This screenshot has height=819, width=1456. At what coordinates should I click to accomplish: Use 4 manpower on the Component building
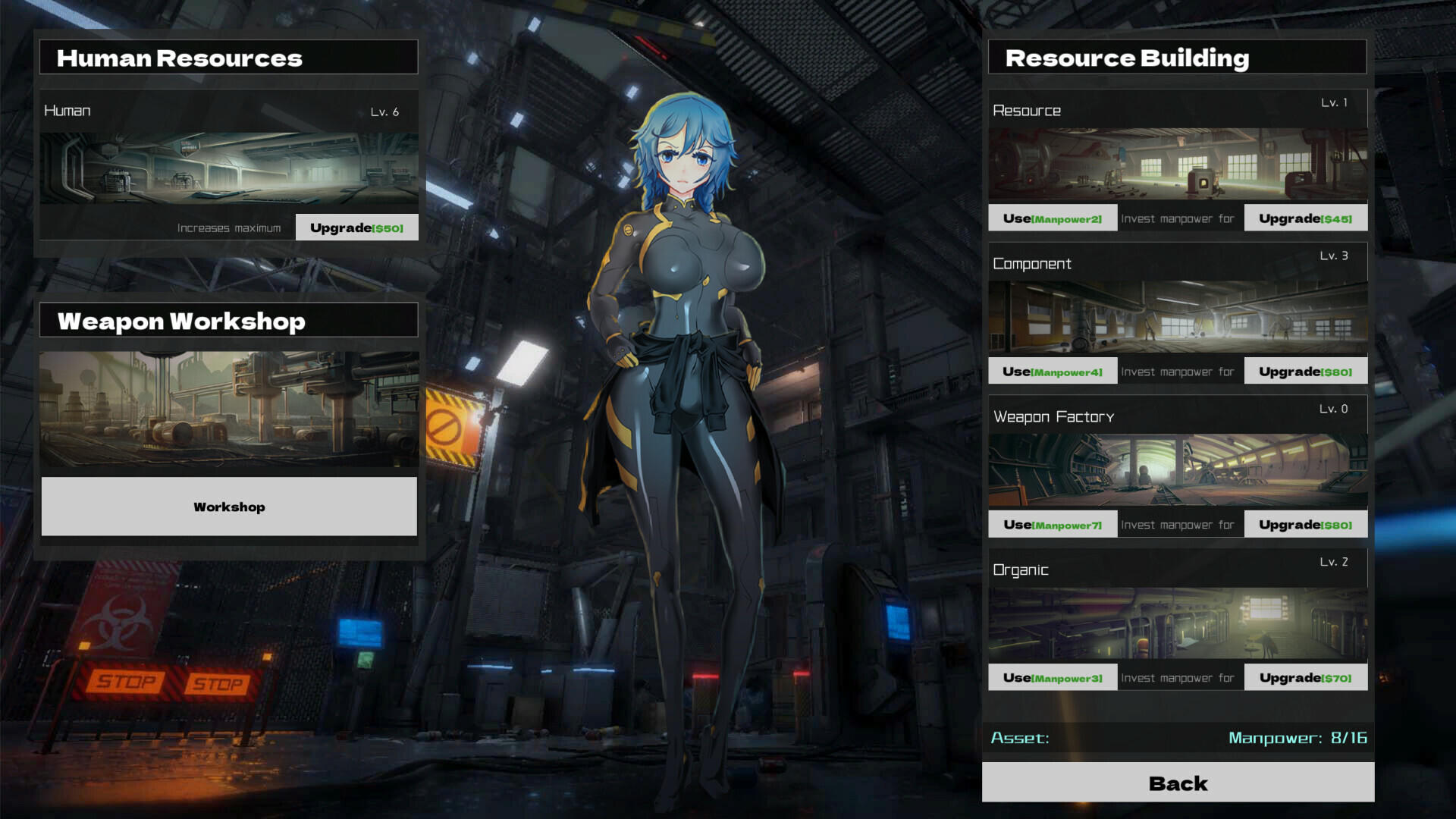(x=1053, y=371)
